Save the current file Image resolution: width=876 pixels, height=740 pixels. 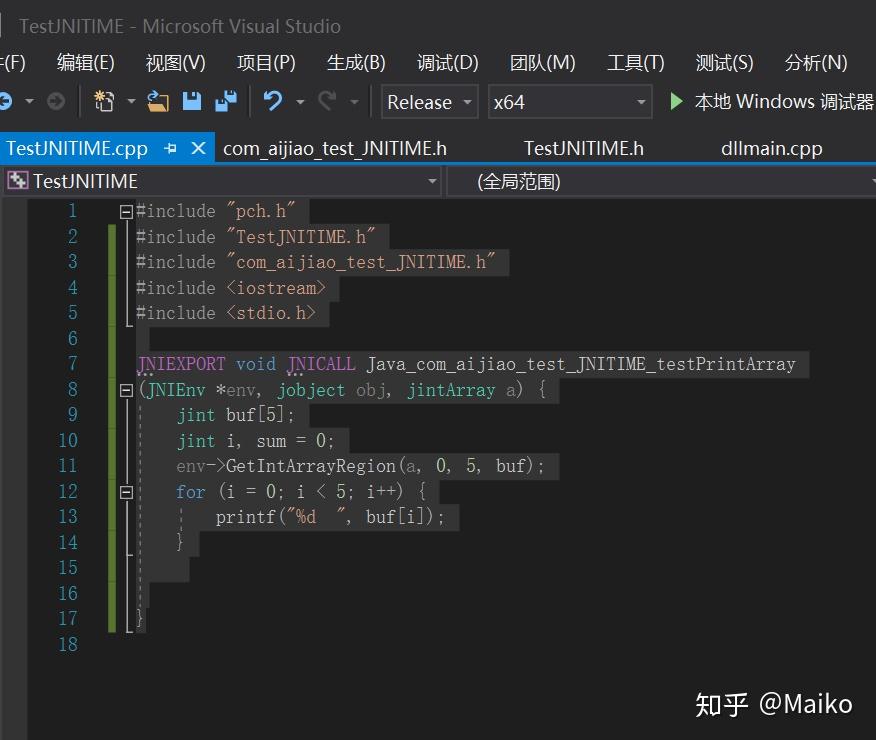click(x=194, y=100)
